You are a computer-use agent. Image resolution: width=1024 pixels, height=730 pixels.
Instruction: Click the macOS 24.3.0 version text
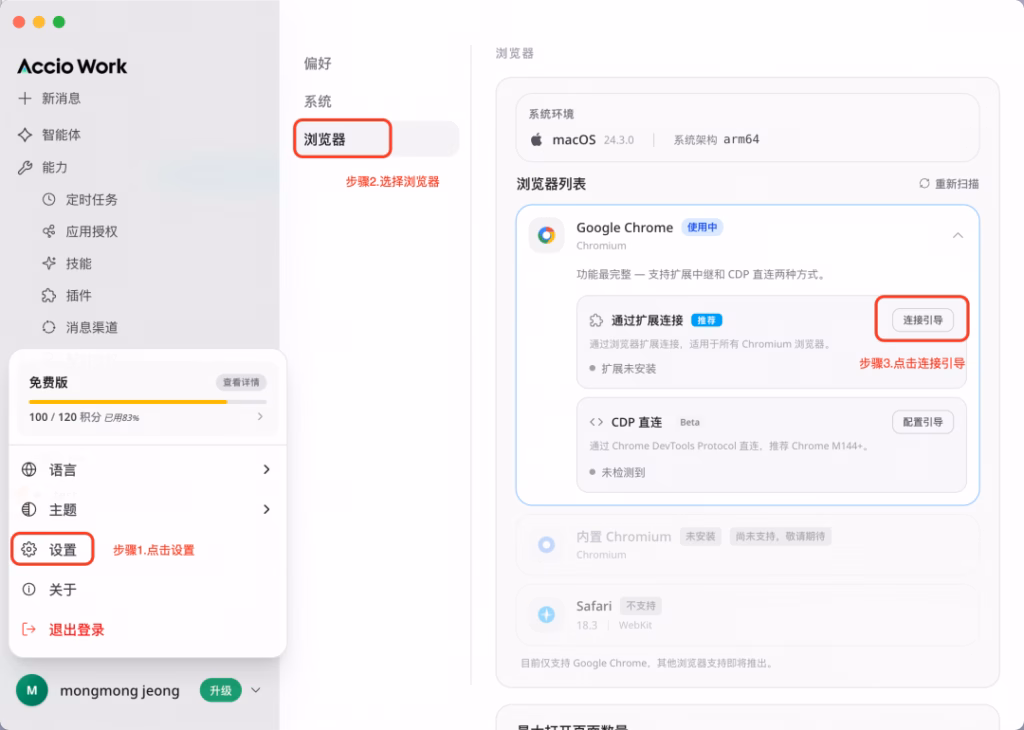click(x=593, y=140)
